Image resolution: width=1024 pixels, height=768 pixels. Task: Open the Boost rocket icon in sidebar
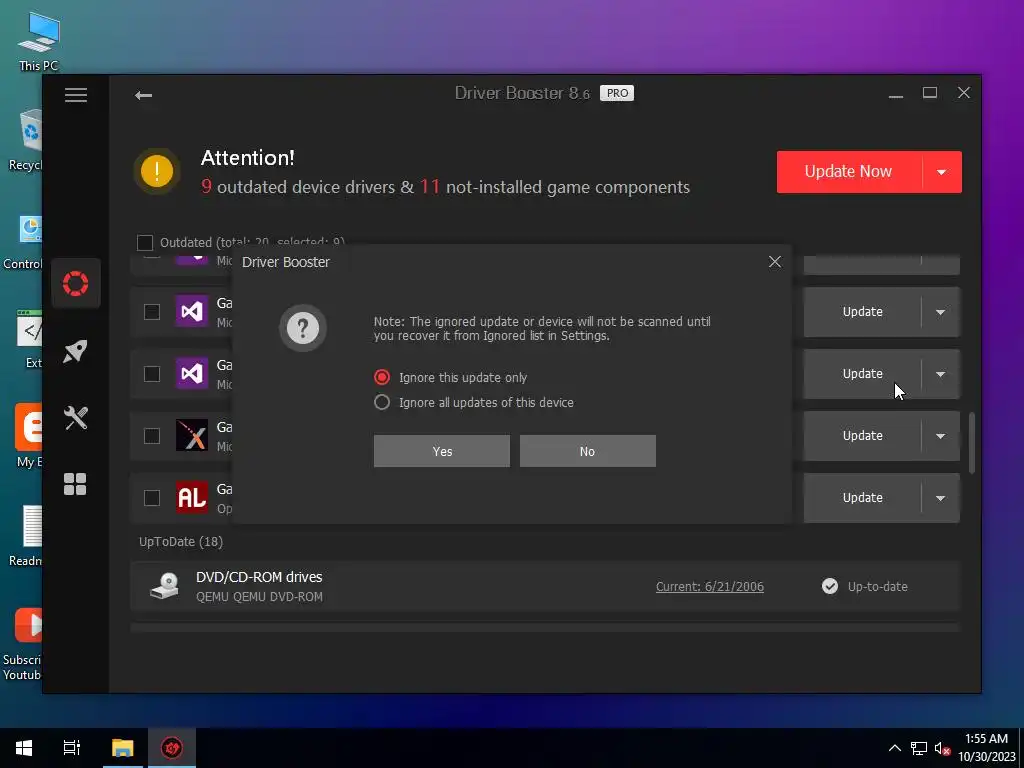pyautogui.click(x=76, y=351)
